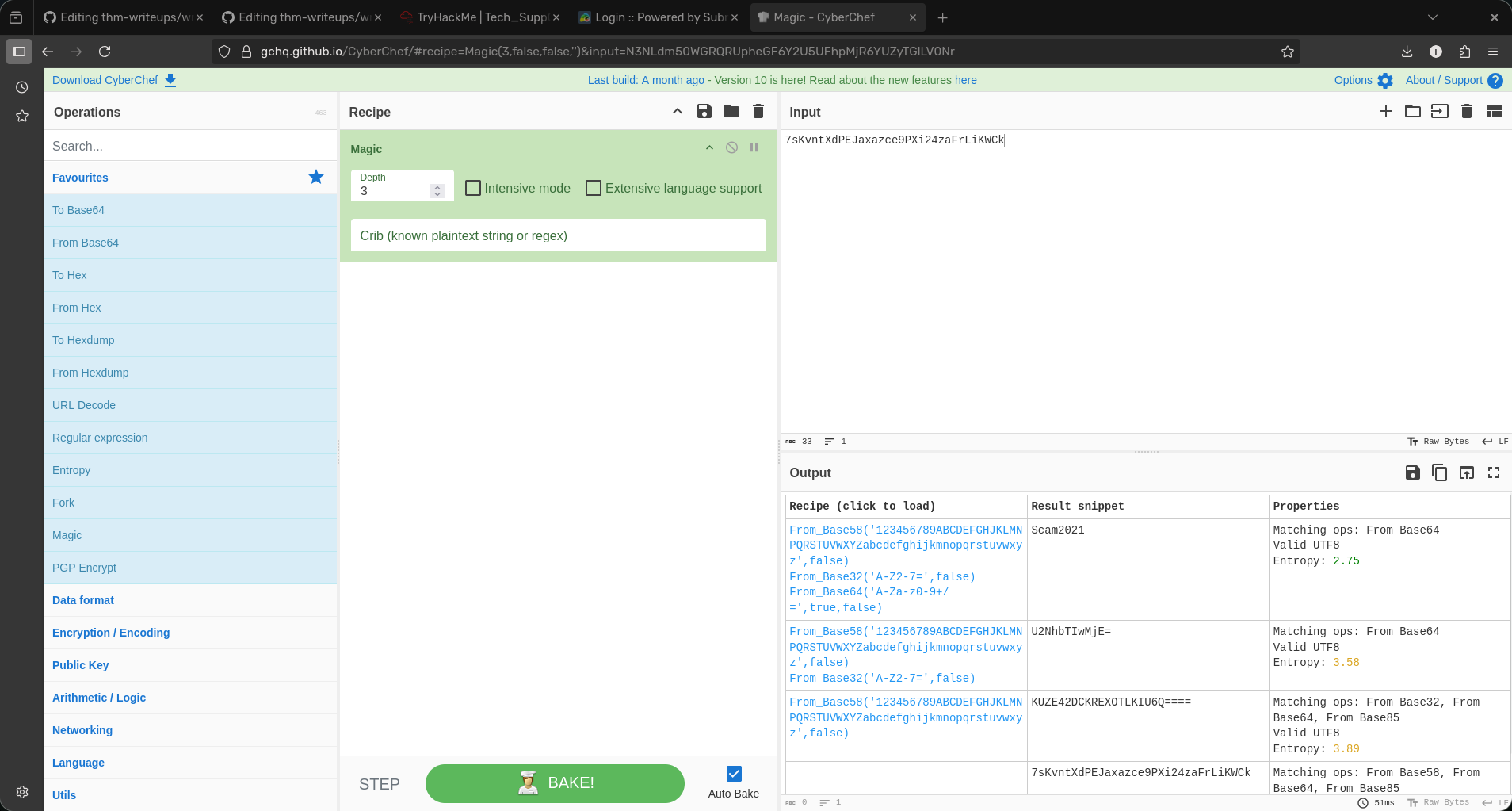The height and width of the screenshot is (811, 1512).
Task: Enable Intensive mode checkbox
Action: point(473,188)
